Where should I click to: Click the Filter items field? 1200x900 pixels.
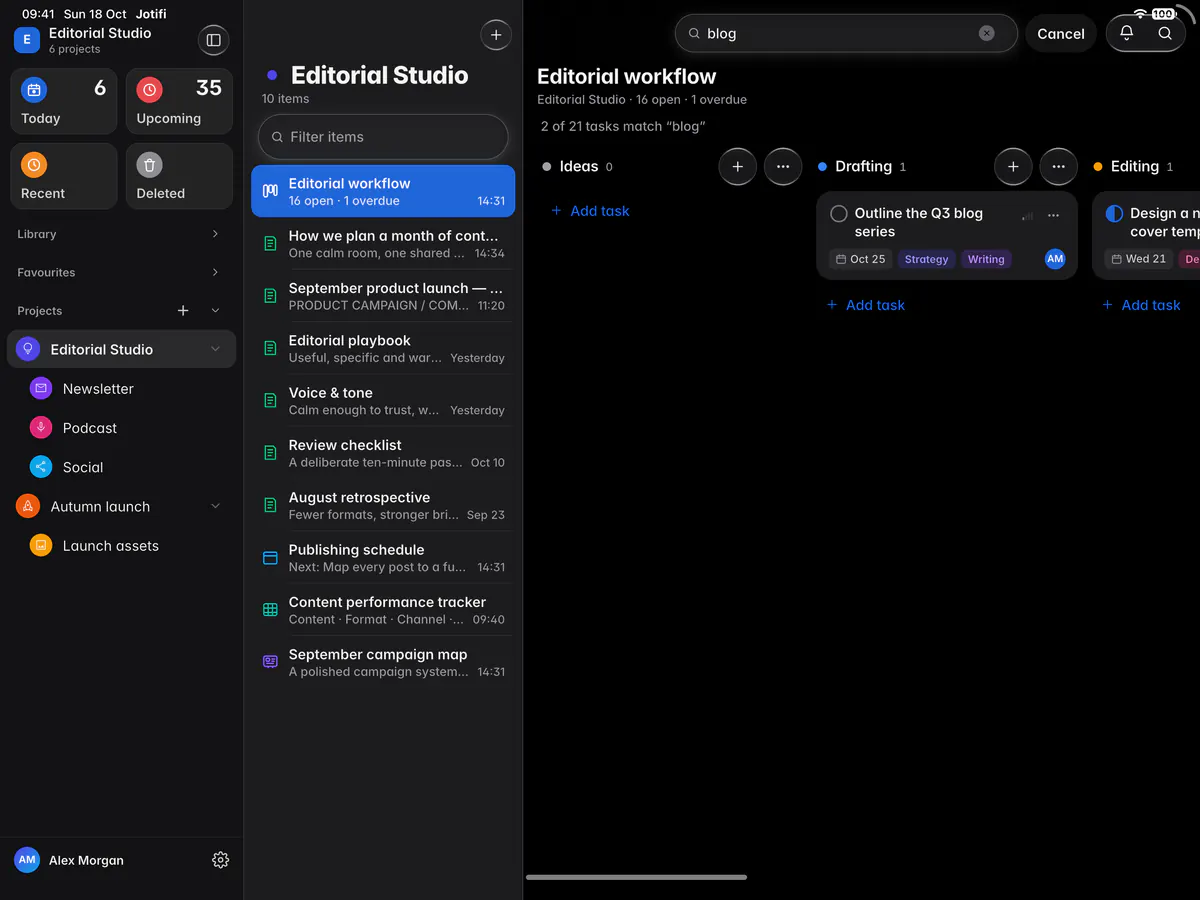[x=383, y=137]
